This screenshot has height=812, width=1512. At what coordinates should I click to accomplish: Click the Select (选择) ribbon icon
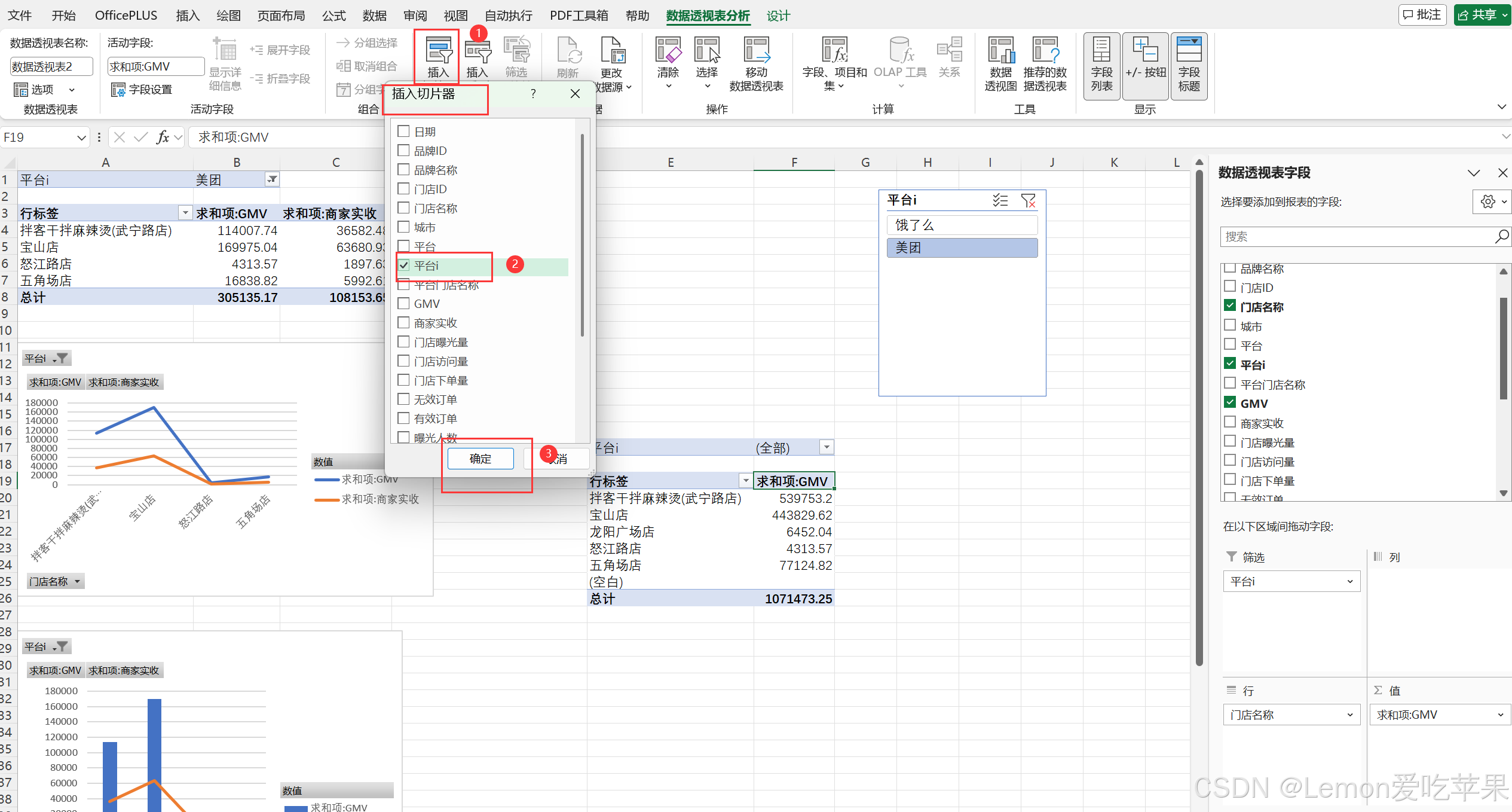707,62
